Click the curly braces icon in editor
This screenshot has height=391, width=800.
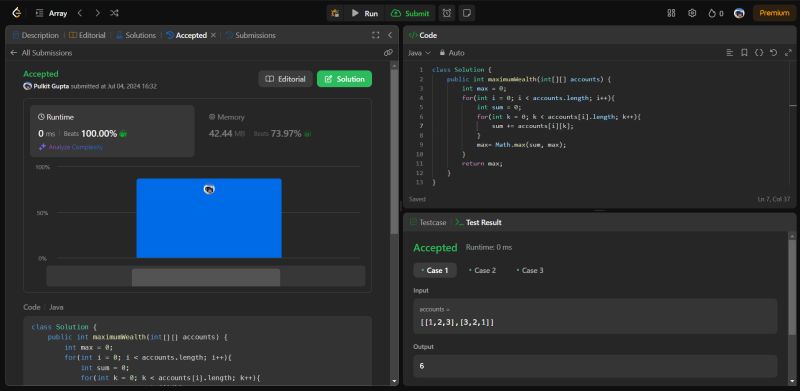click(759, 53)
